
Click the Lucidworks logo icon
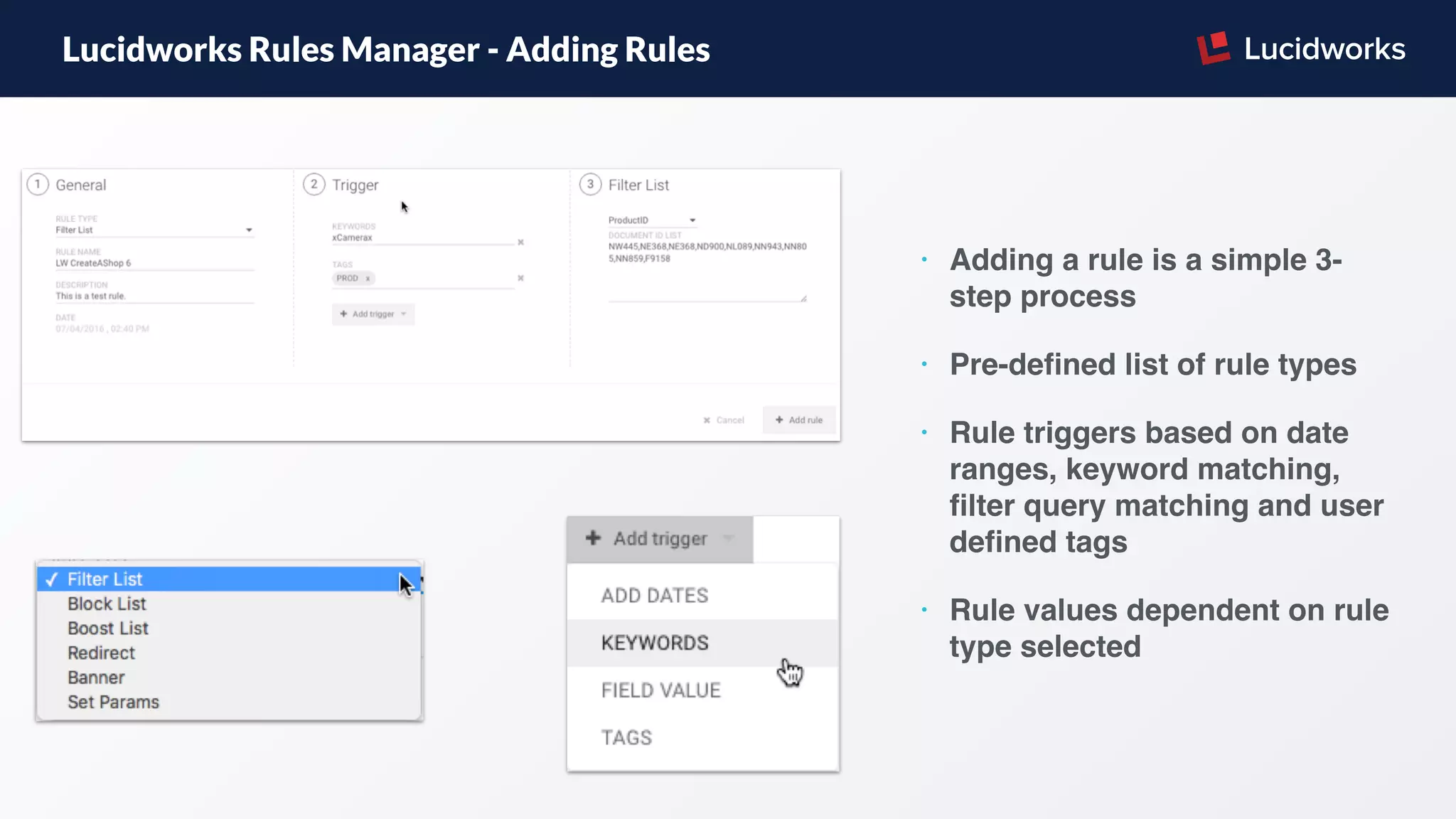click(x=1214, y=48)
